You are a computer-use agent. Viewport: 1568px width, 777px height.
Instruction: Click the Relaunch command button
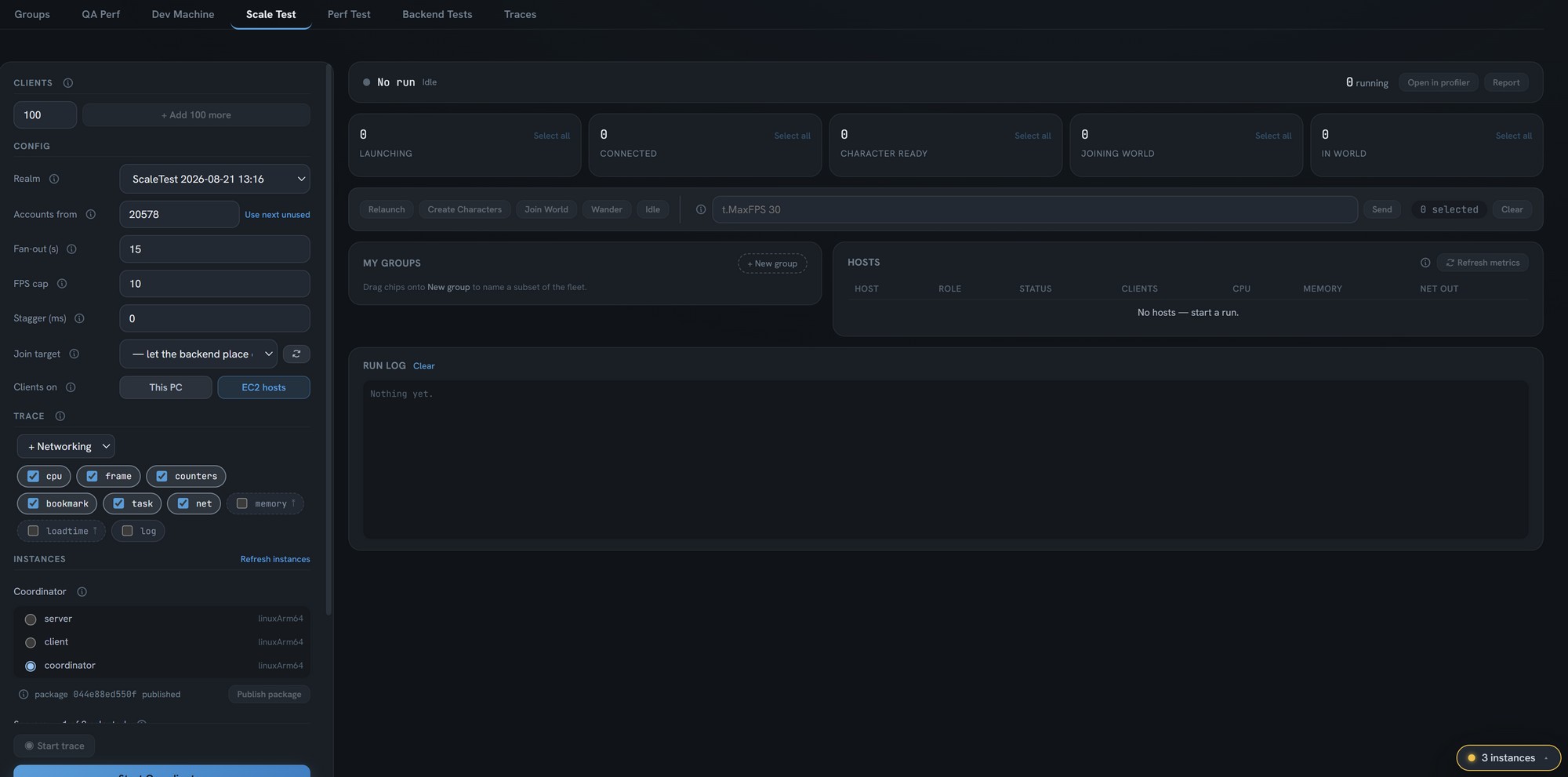(387, 209)
